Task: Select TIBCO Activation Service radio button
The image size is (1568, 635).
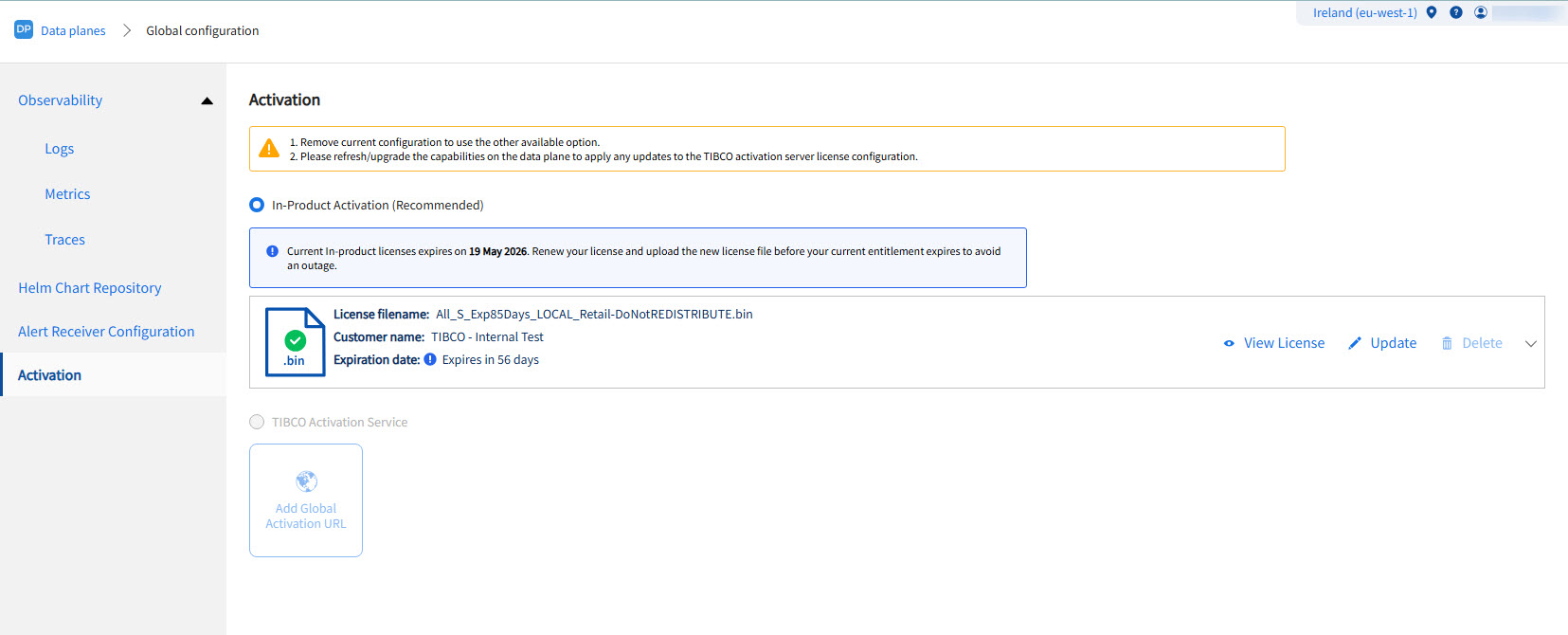Action: [257, 422]
